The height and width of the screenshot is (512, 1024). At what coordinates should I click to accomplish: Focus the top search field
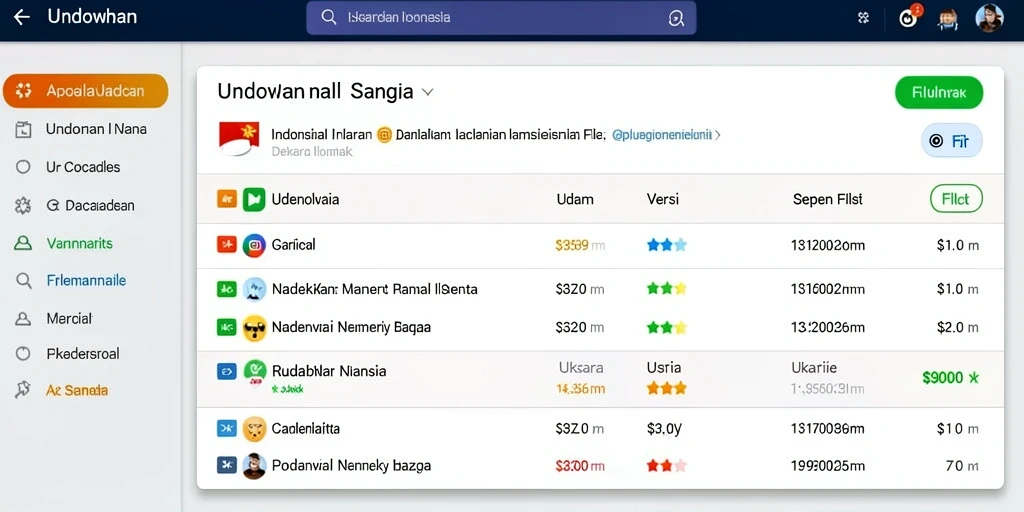coord(501,18)
